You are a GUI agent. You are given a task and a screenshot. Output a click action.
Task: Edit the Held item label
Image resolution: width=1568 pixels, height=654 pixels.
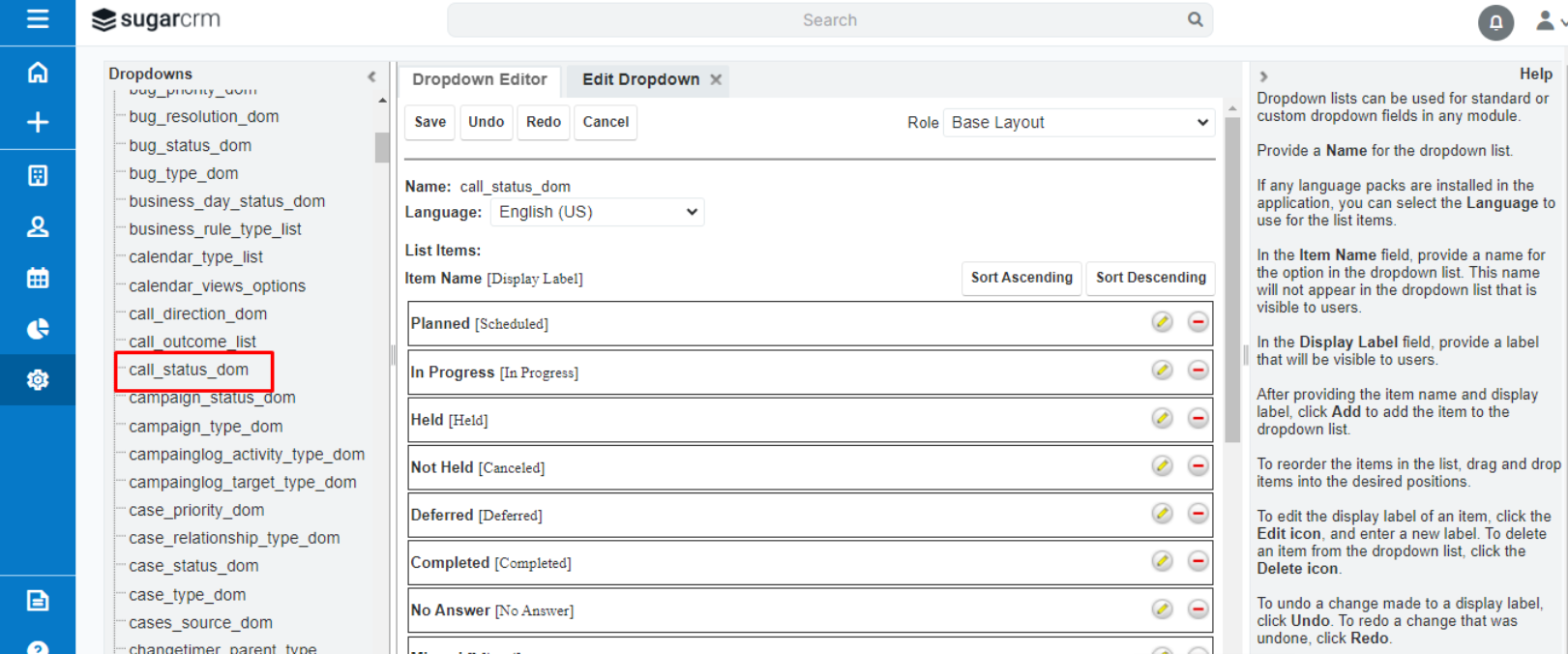(1163, 418)
